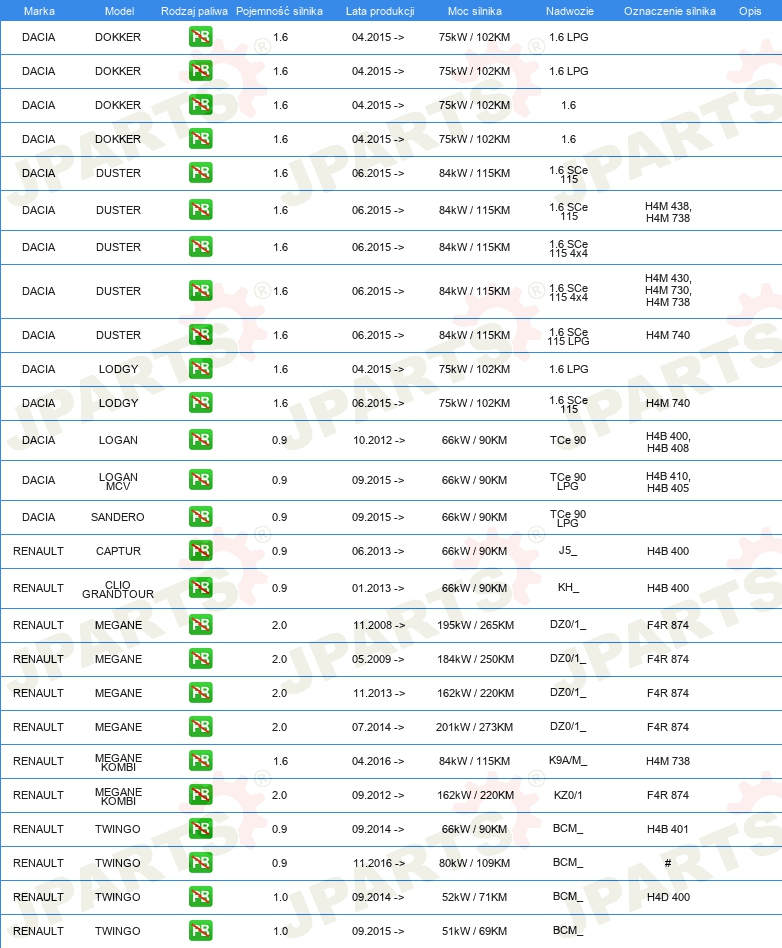Click the fuel icon in the DUSTER H4M 438 row
Screen dimensions: 782x948
pyautogui.click(x=200, y=210)
